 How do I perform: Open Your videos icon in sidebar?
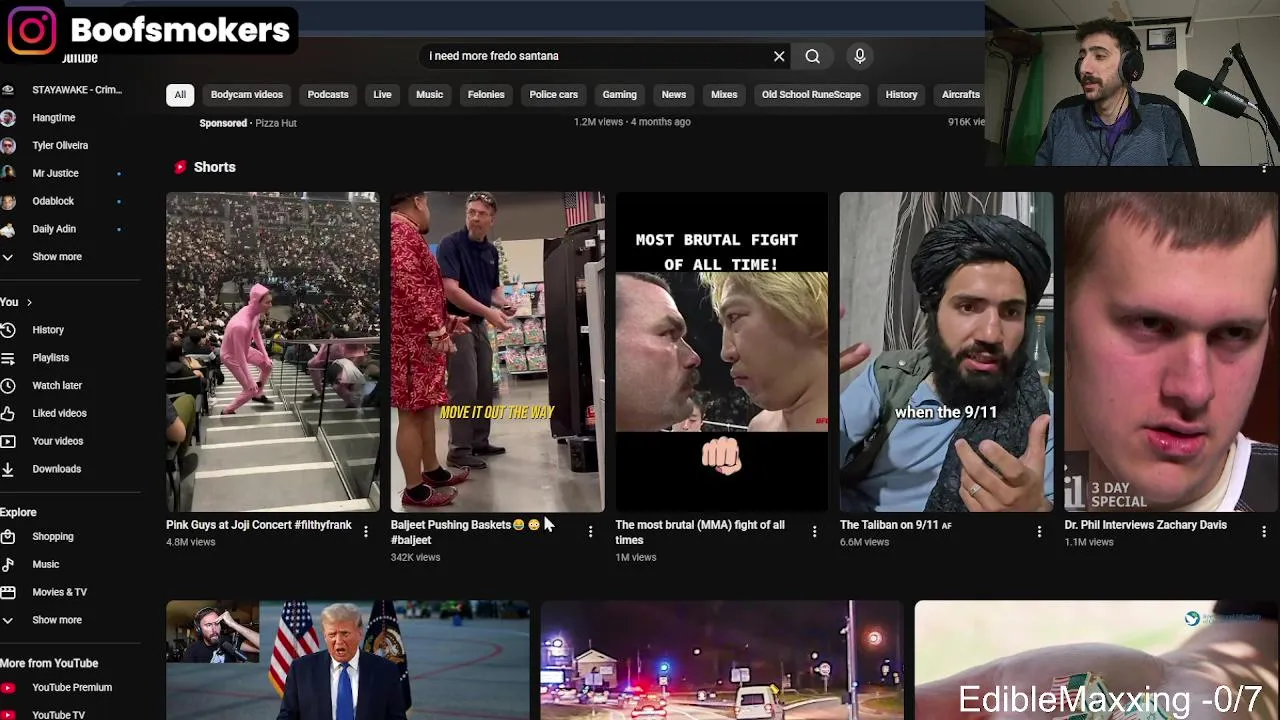tap(8, 441)
